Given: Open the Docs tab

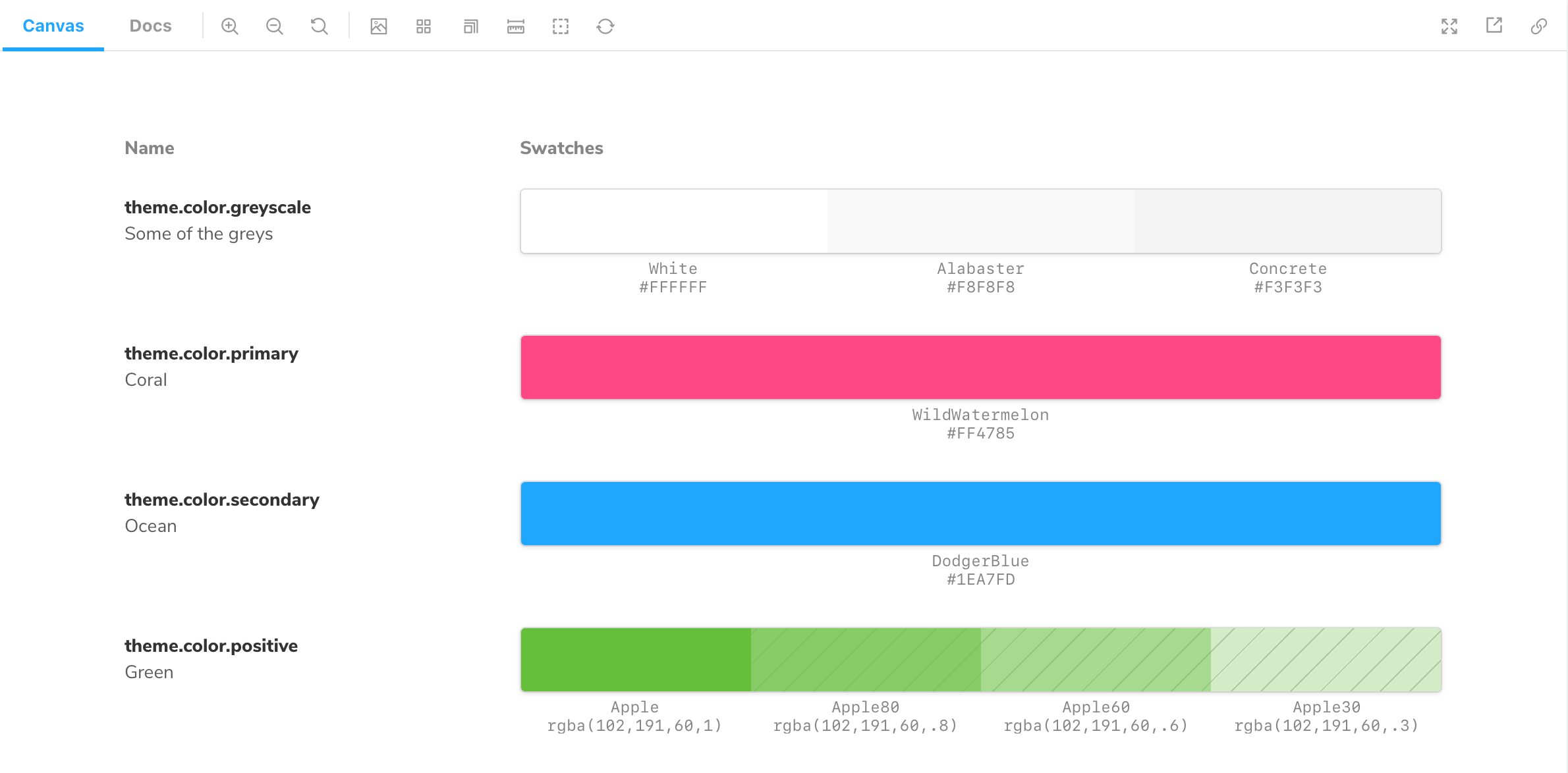Looking at the screenshot, I should 150,26.
